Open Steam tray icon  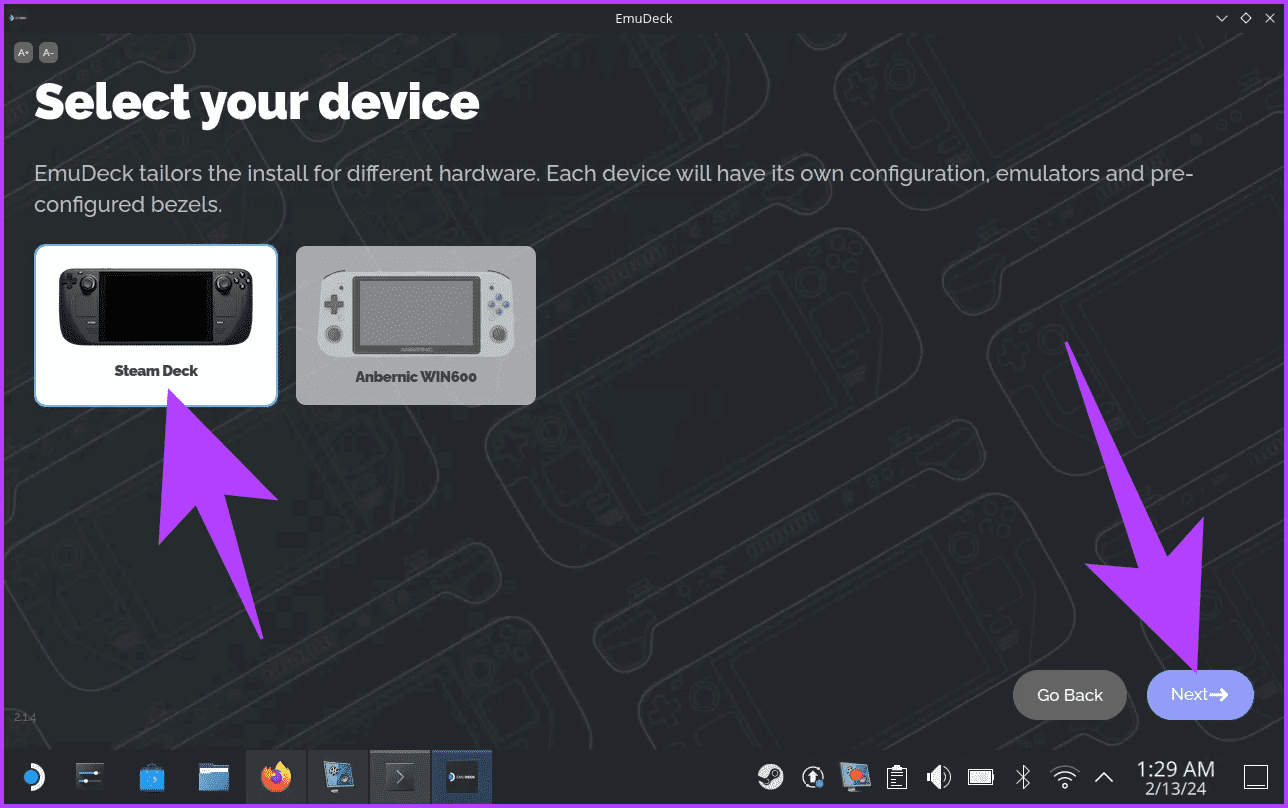pos(771,777)
